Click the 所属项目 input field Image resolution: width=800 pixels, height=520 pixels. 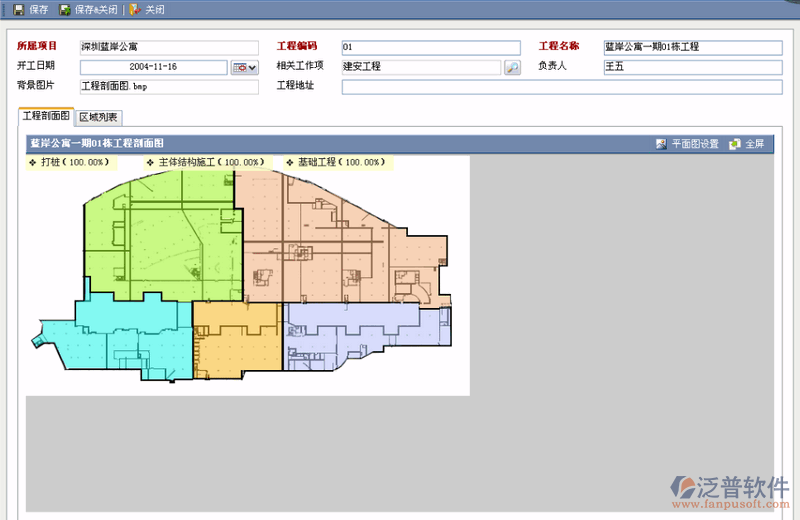169,47
